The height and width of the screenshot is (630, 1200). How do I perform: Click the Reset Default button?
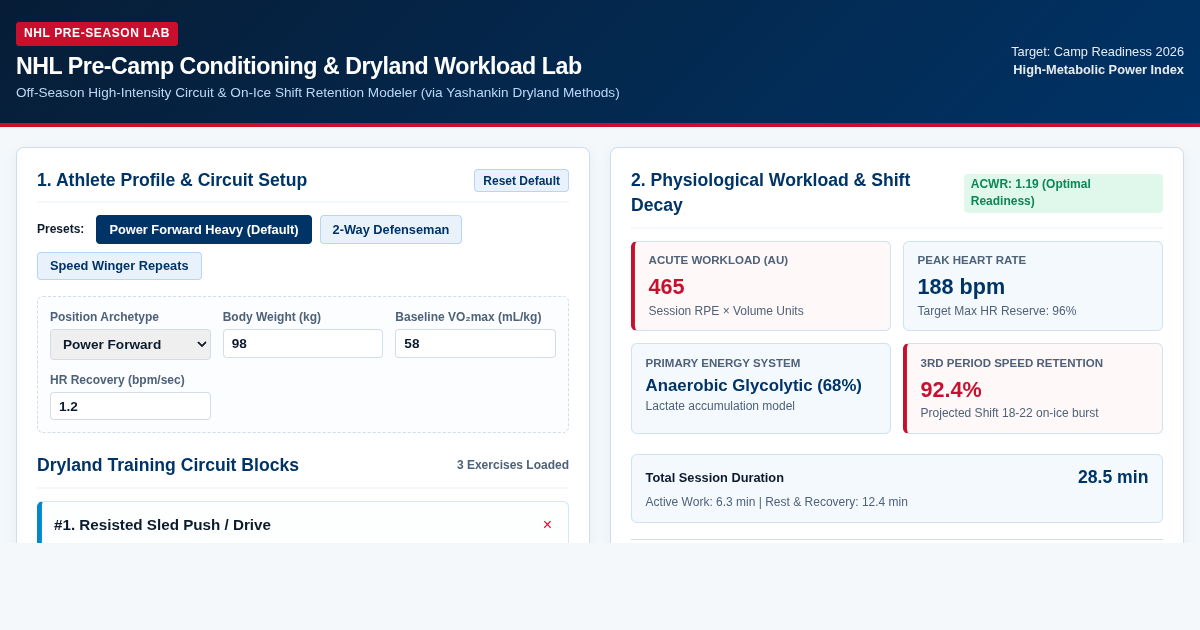(521, 181)
